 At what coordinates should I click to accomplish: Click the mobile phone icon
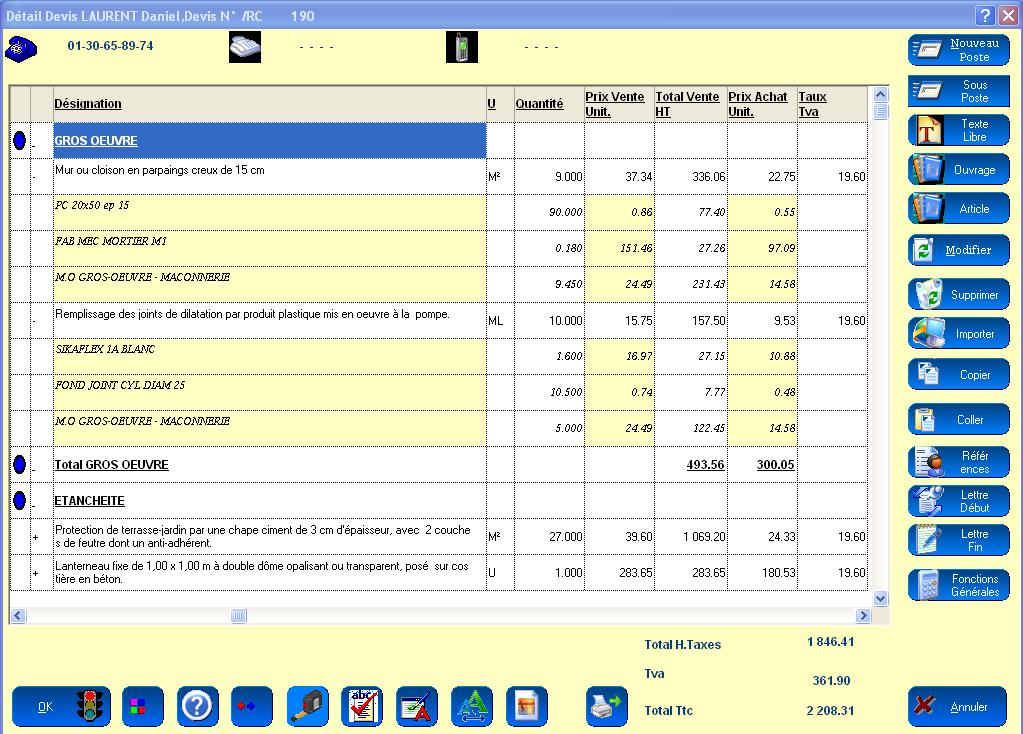click(x=461, y=47)
